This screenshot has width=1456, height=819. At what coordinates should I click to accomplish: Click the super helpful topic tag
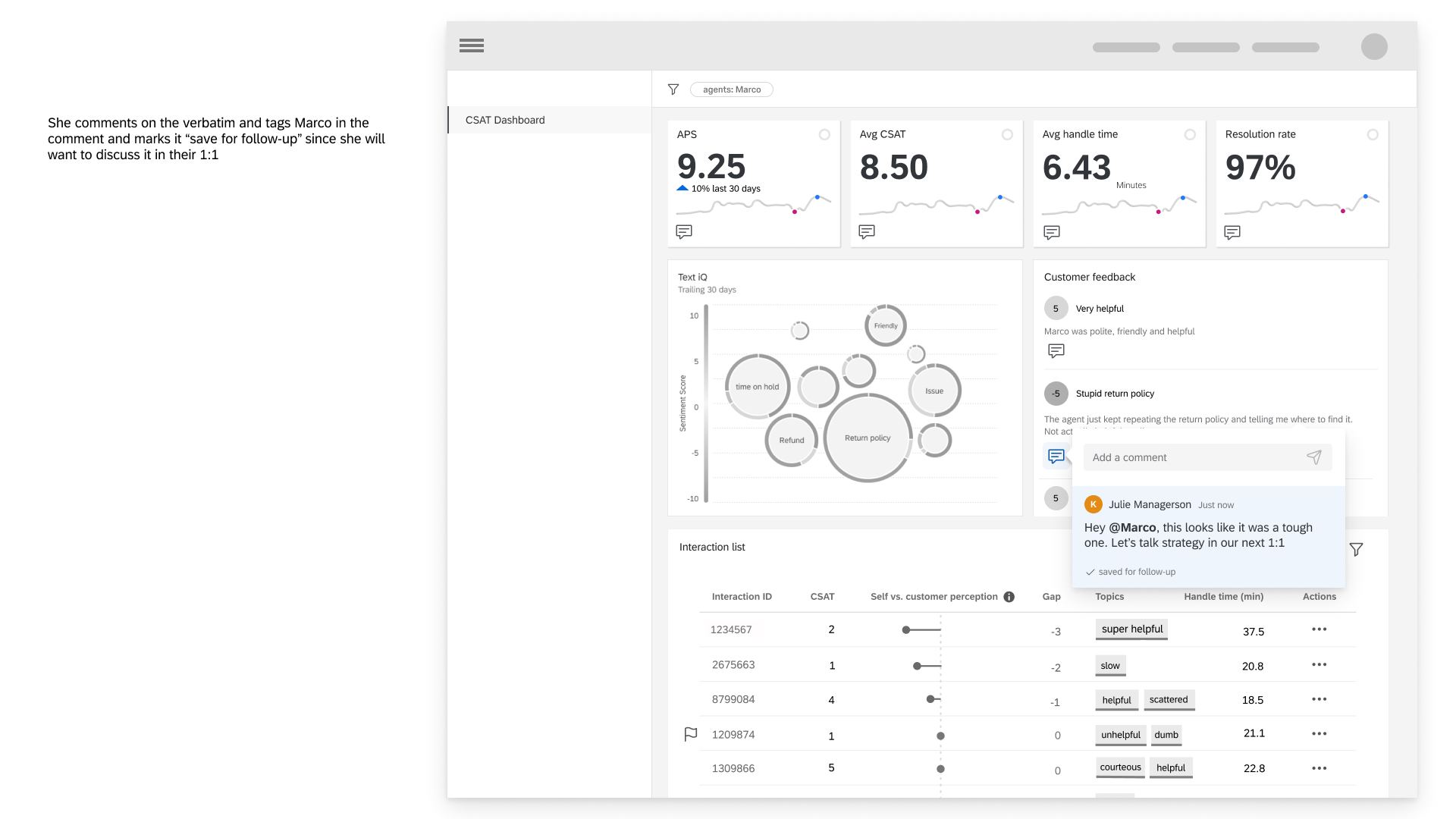pos(1131,629)
